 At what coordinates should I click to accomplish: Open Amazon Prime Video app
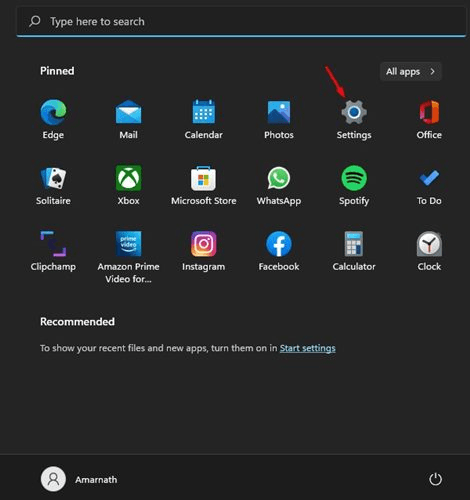[128, 257]
